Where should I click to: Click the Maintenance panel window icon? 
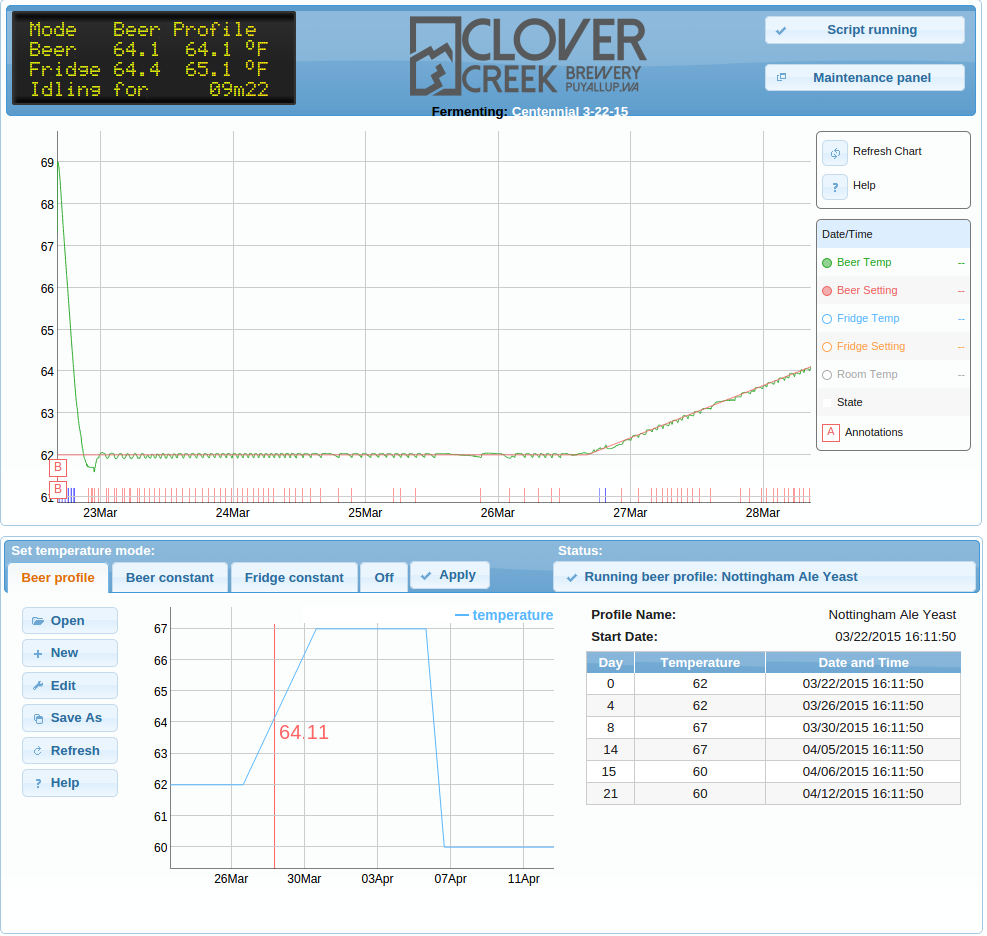pyautogui.click(x=781, y=77)
